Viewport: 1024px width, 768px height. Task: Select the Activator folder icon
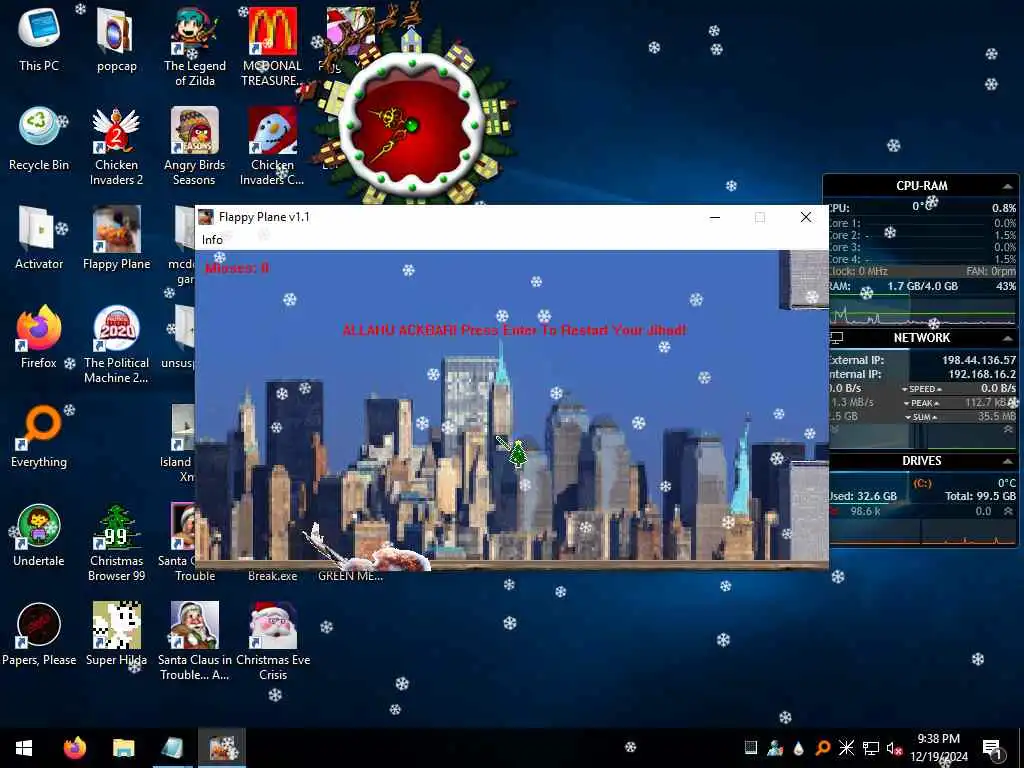click(39, 238)
